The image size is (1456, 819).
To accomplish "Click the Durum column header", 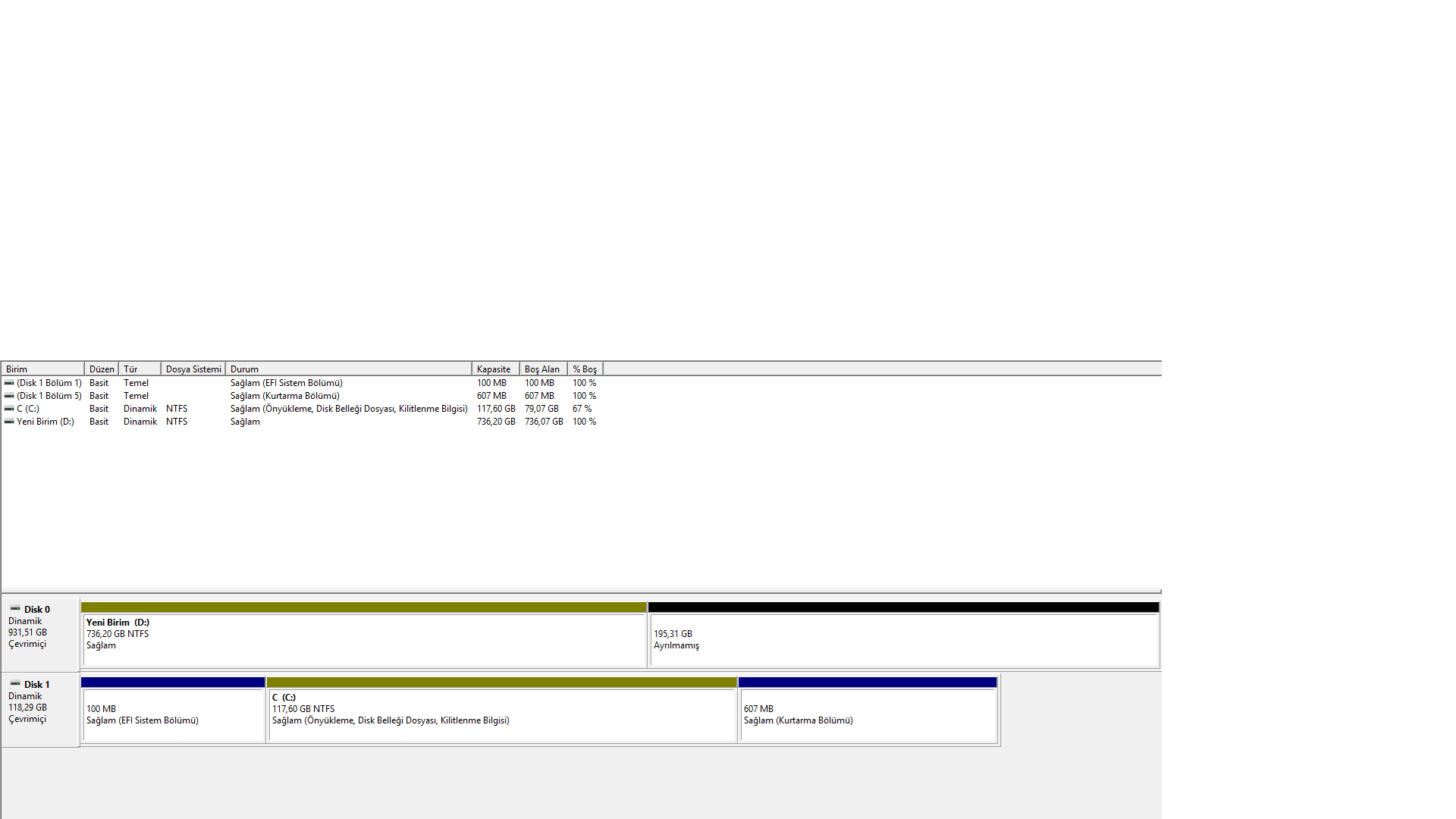I will coord(348,369).
